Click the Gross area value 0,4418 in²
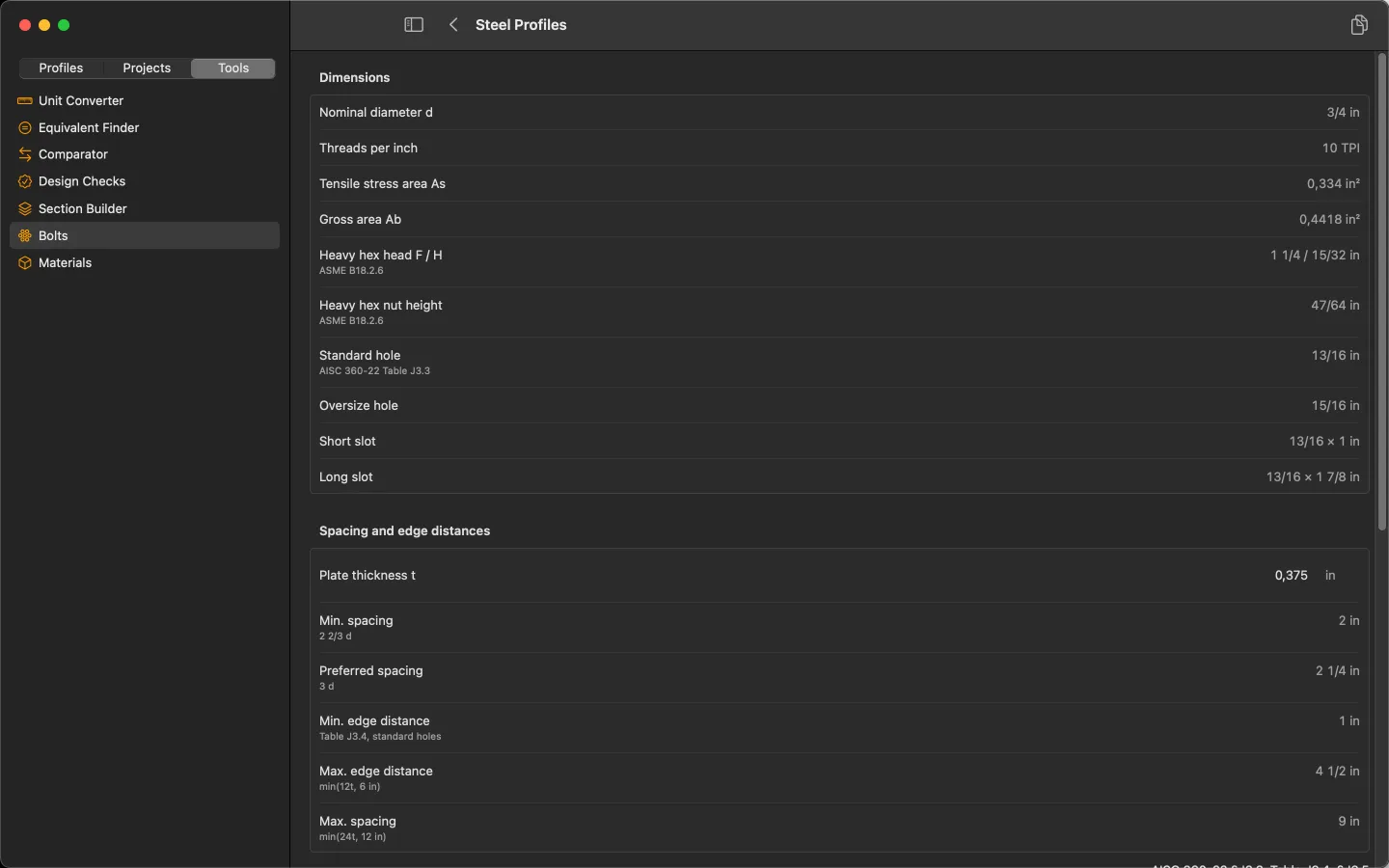This screenshot has width=1389, height=868. [x=1329, y=220]
